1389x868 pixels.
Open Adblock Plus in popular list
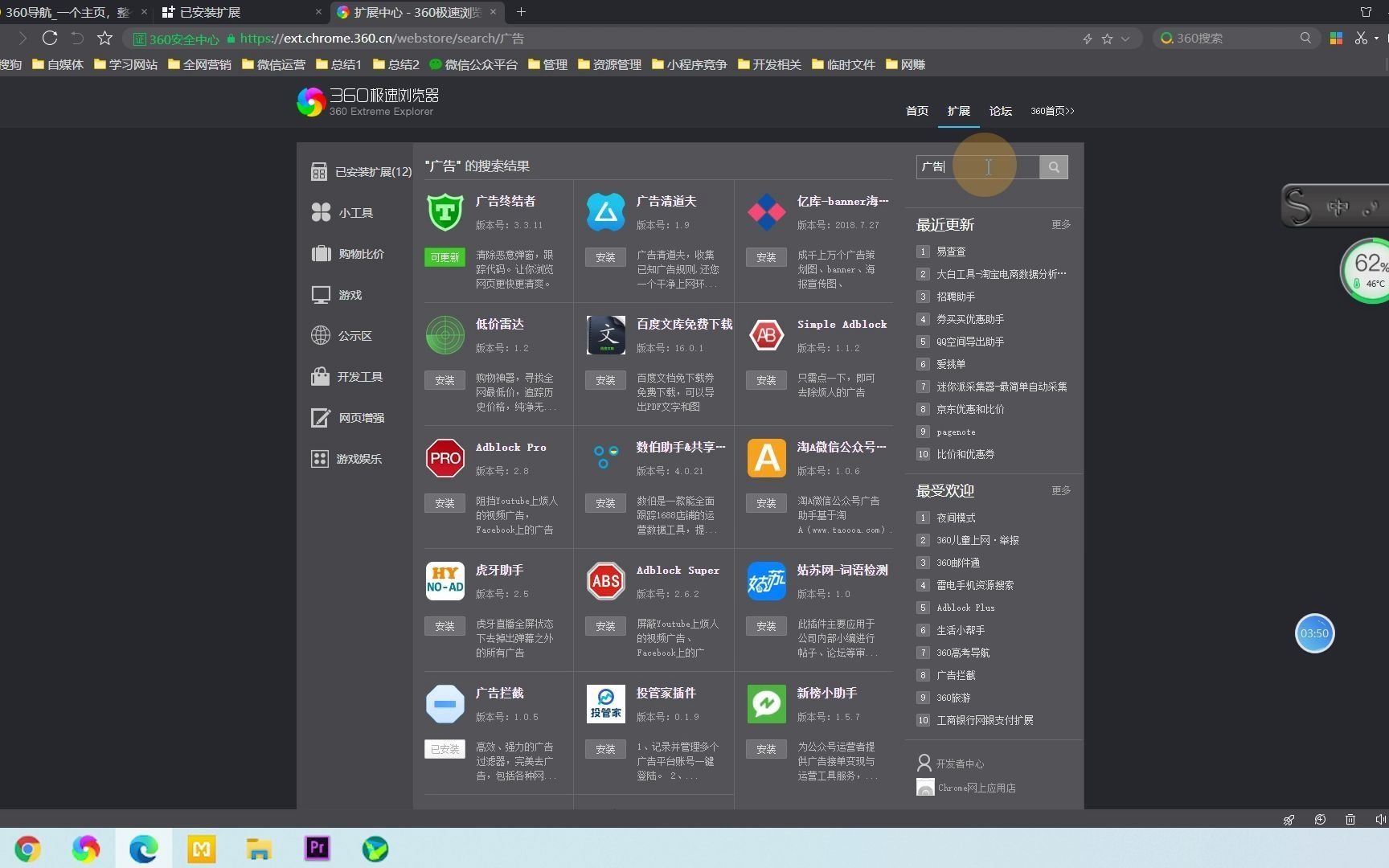click(x=965, y=608)
